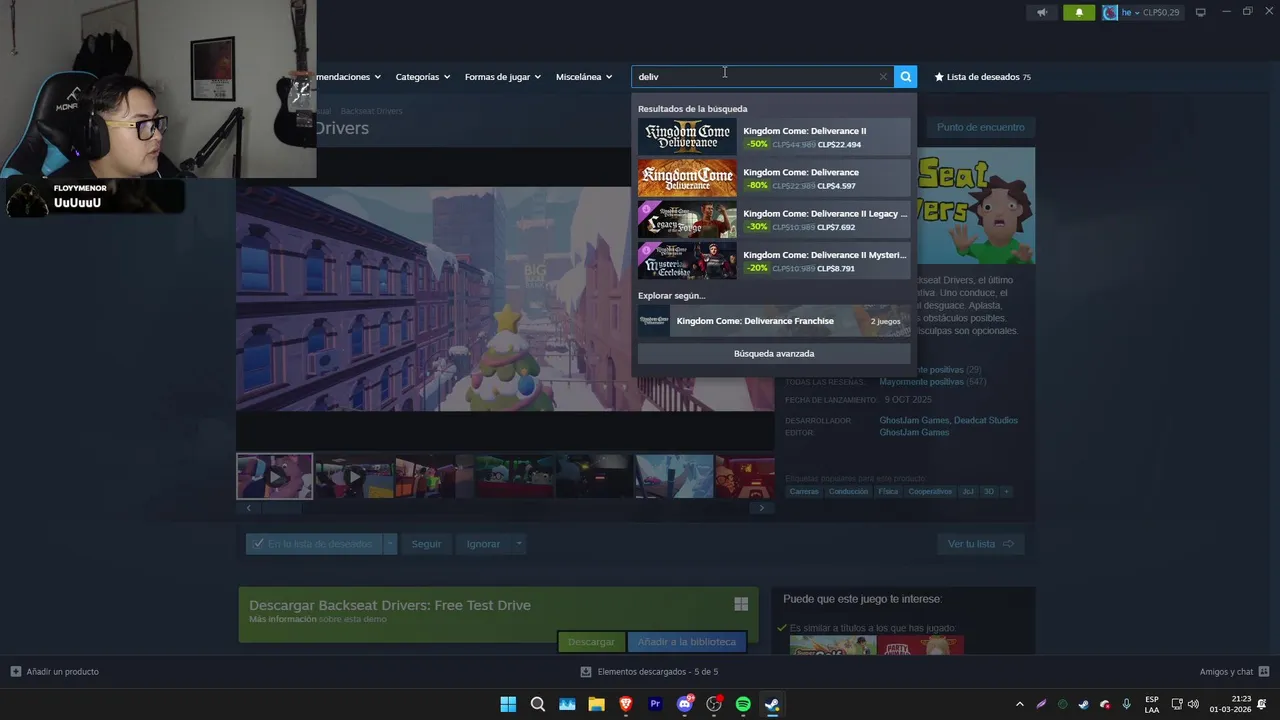Click the JcJ tag
This screenshot has height=720, width=1280.
(x=968, y=492)
